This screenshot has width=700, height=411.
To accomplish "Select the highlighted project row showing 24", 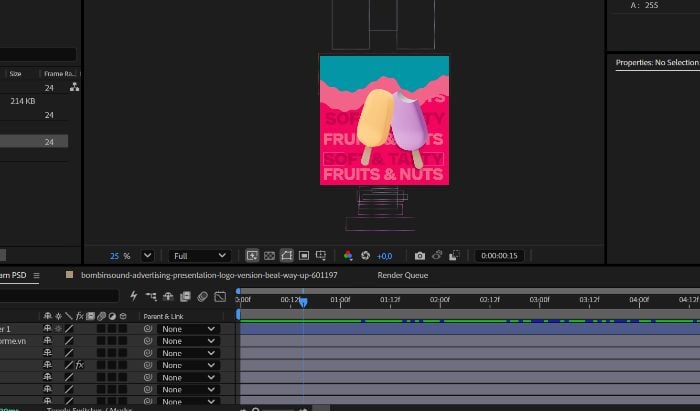I will tap(34, 141).
